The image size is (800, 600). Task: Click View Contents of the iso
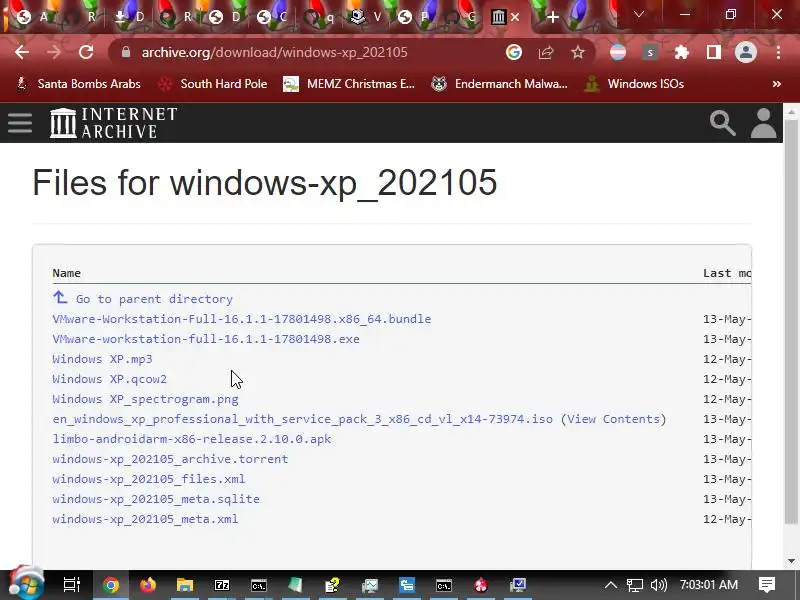614,419
